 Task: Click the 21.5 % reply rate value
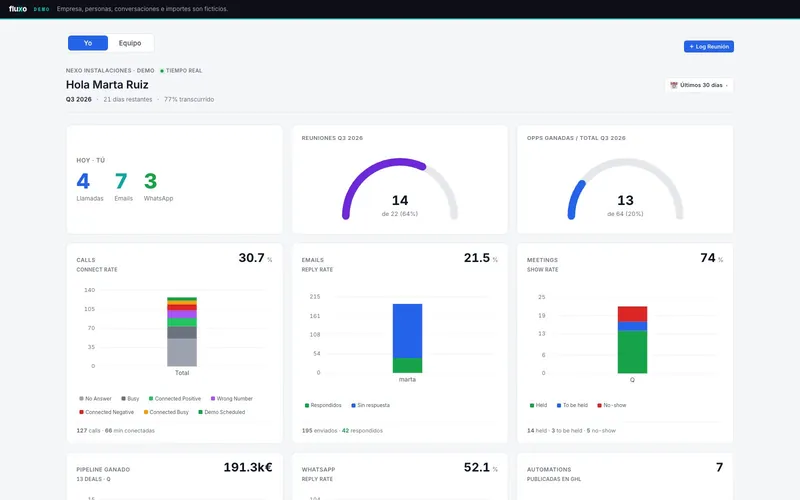click(481, 258)
